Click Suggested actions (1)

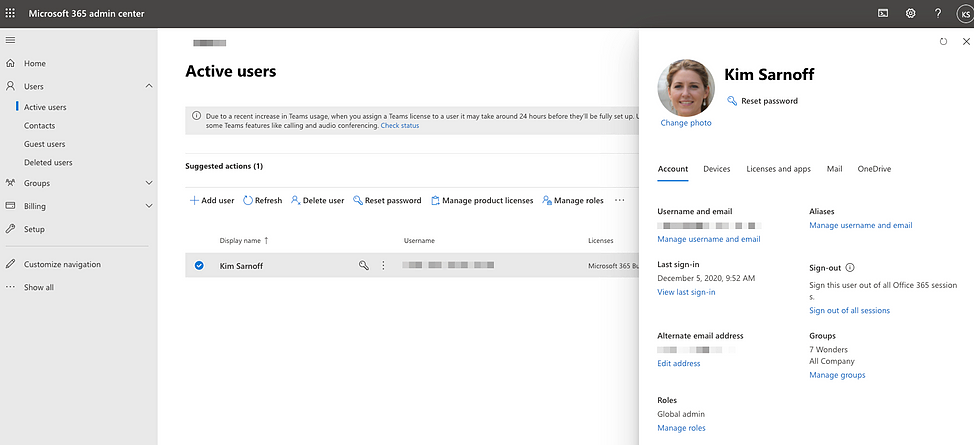click(224, 167)
